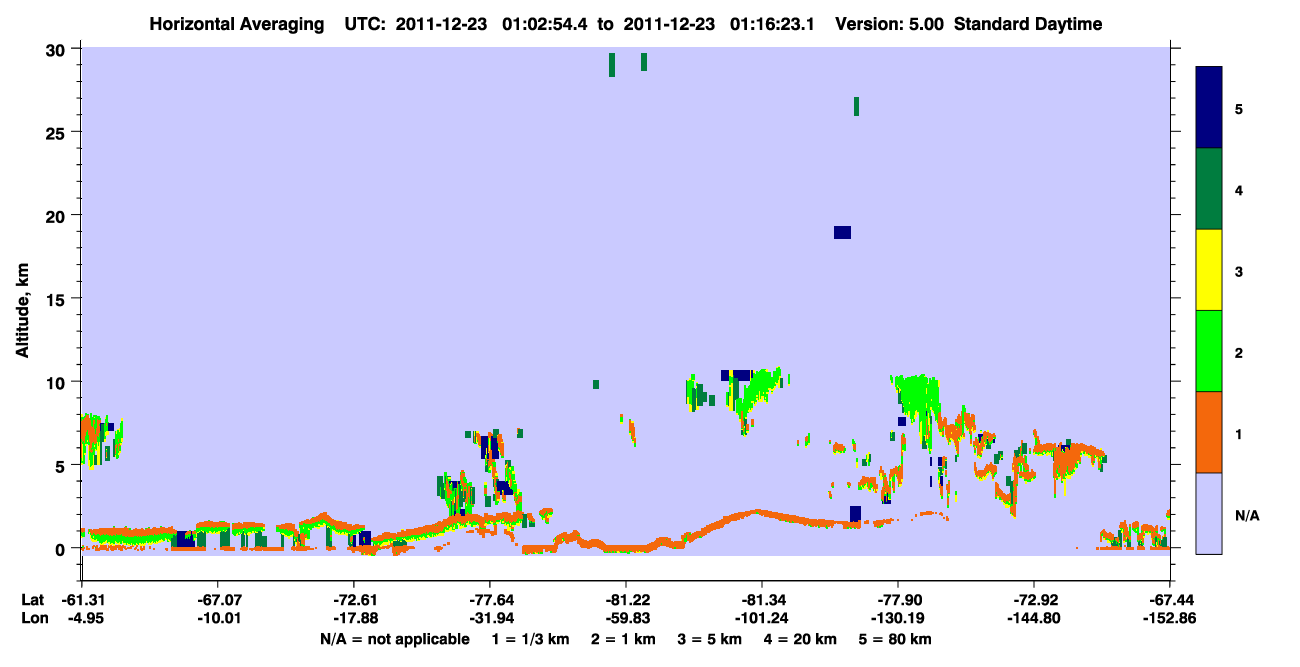1300x667 pixels.
Task: Click the "Version: 5.00" text
Action: coord(888,24)
